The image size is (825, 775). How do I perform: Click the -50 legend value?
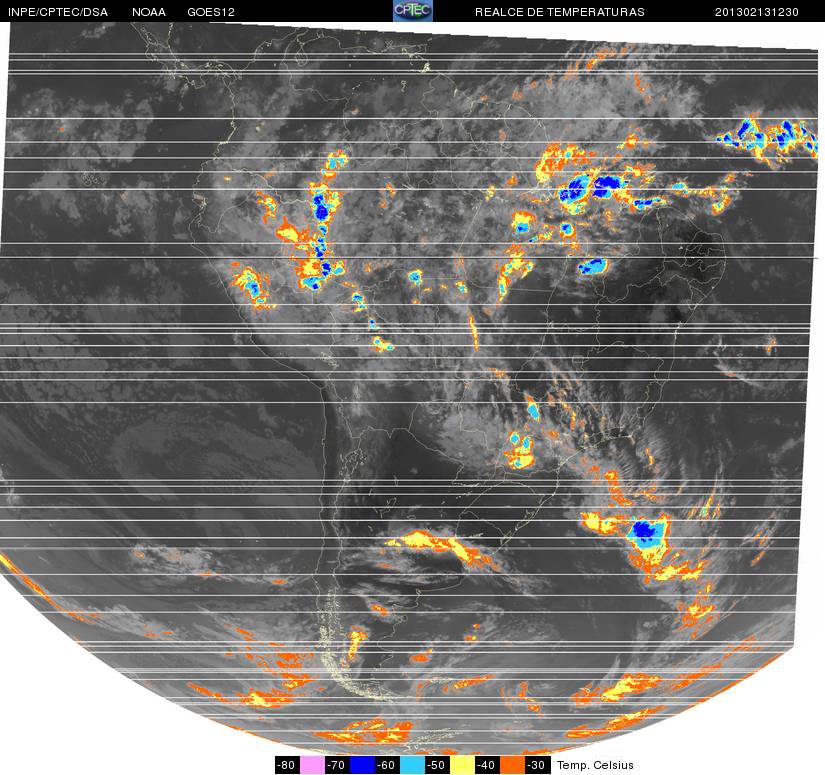[x=438, y=765]
